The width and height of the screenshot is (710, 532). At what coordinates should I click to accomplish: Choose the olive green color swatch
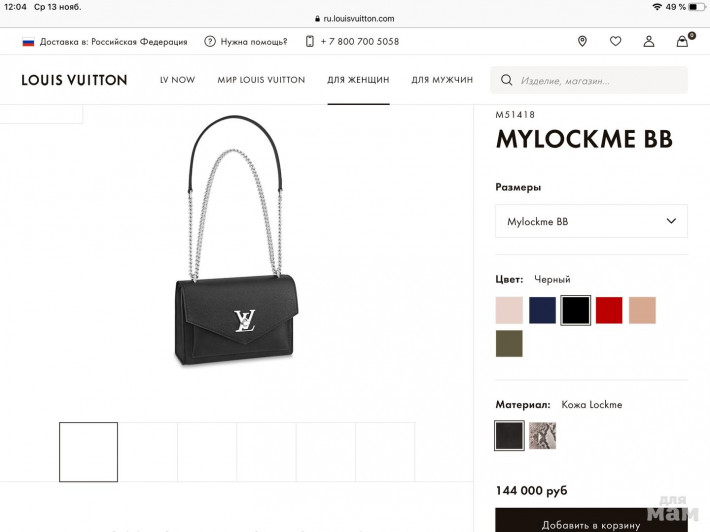click(x=509, y=344)
